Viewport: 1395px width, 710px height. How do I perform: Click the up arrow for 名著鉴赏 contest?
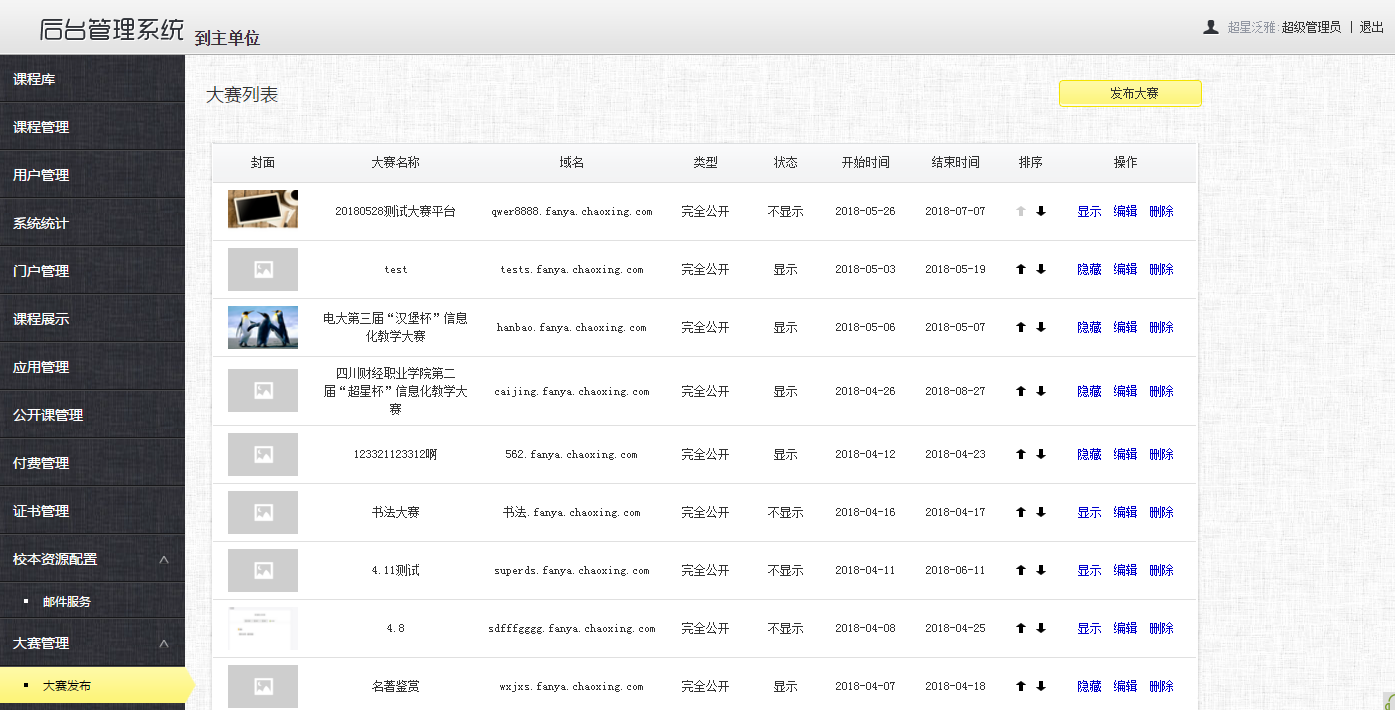point(1019,686)
